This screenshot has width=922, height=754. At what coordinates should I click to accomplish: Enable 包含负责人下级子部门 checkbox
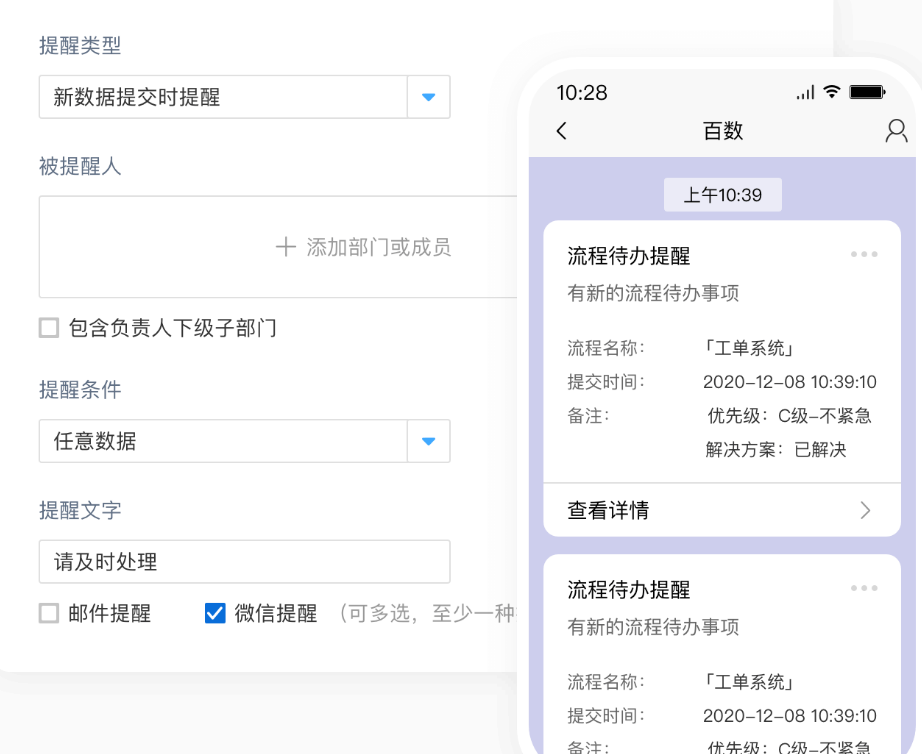(x=49, y=328)
